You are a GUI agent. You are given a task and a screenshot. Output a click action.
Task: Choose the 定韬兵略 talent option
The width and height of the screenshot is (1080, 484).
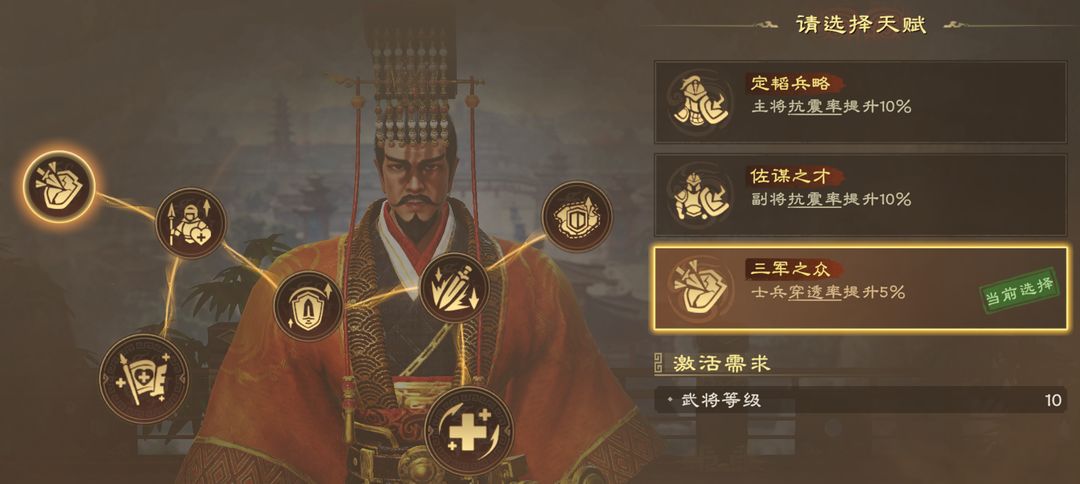pyautogui.click(x=860, y=102)
